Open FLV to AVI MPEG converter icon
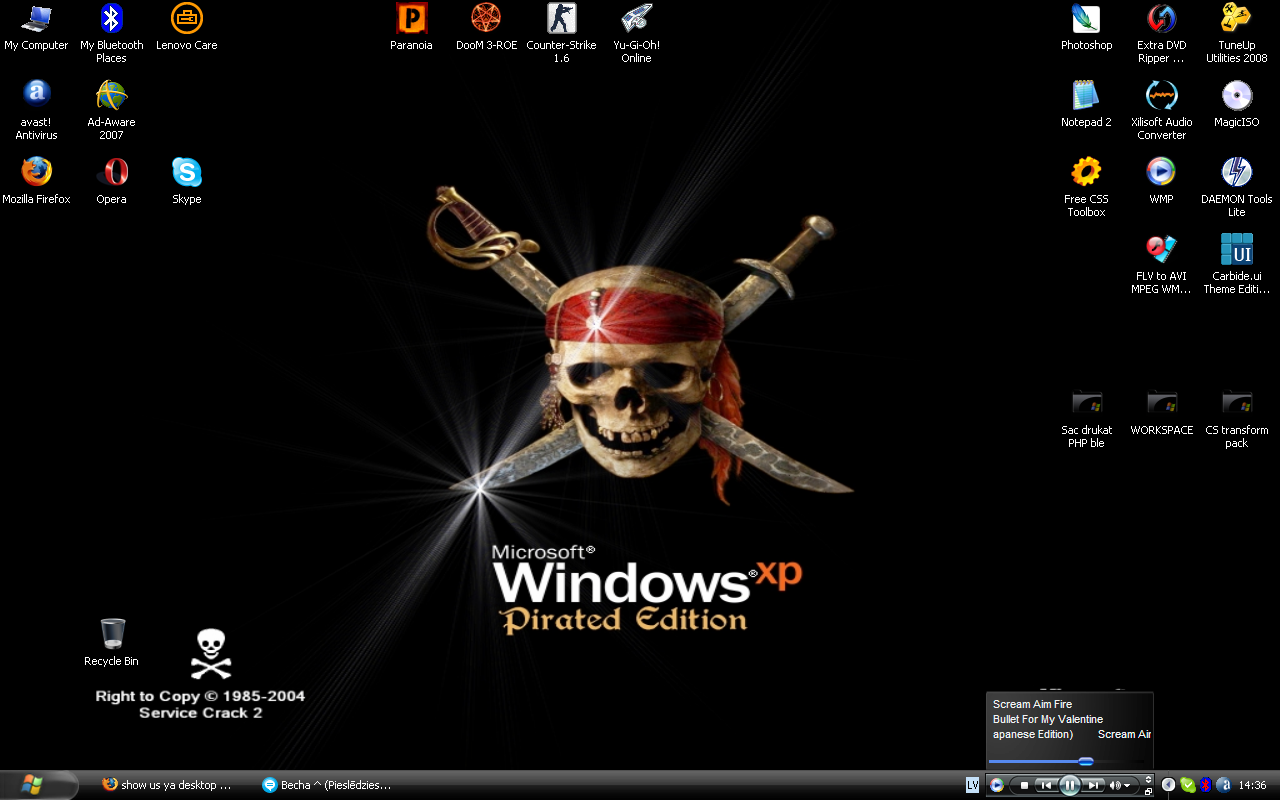Viewport: 1280px width, 800px height. pos(1161,265)
